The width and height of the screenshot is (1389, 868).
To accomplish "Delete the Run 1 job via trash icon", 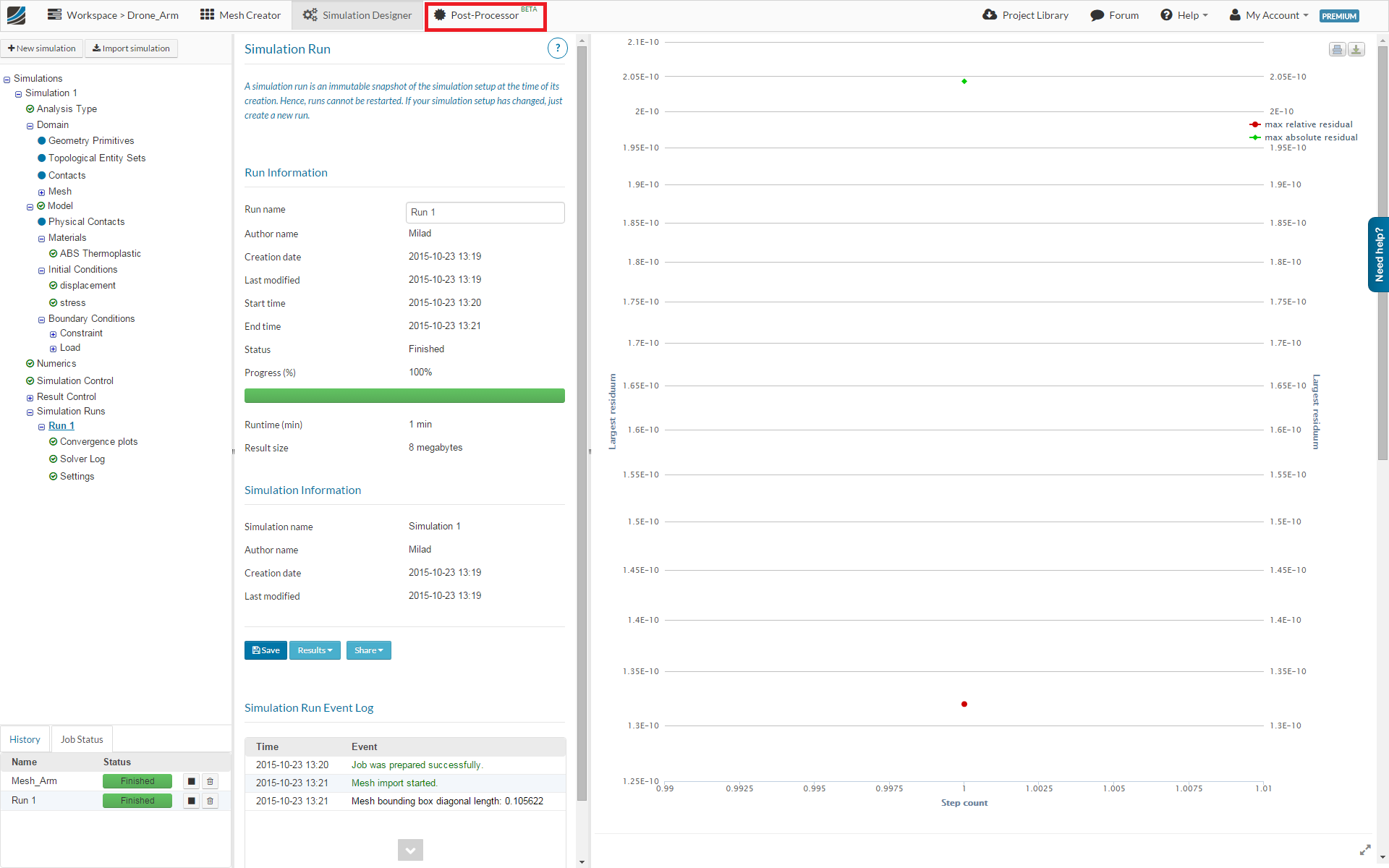I will pyautogui.click(x=211, y=801).
